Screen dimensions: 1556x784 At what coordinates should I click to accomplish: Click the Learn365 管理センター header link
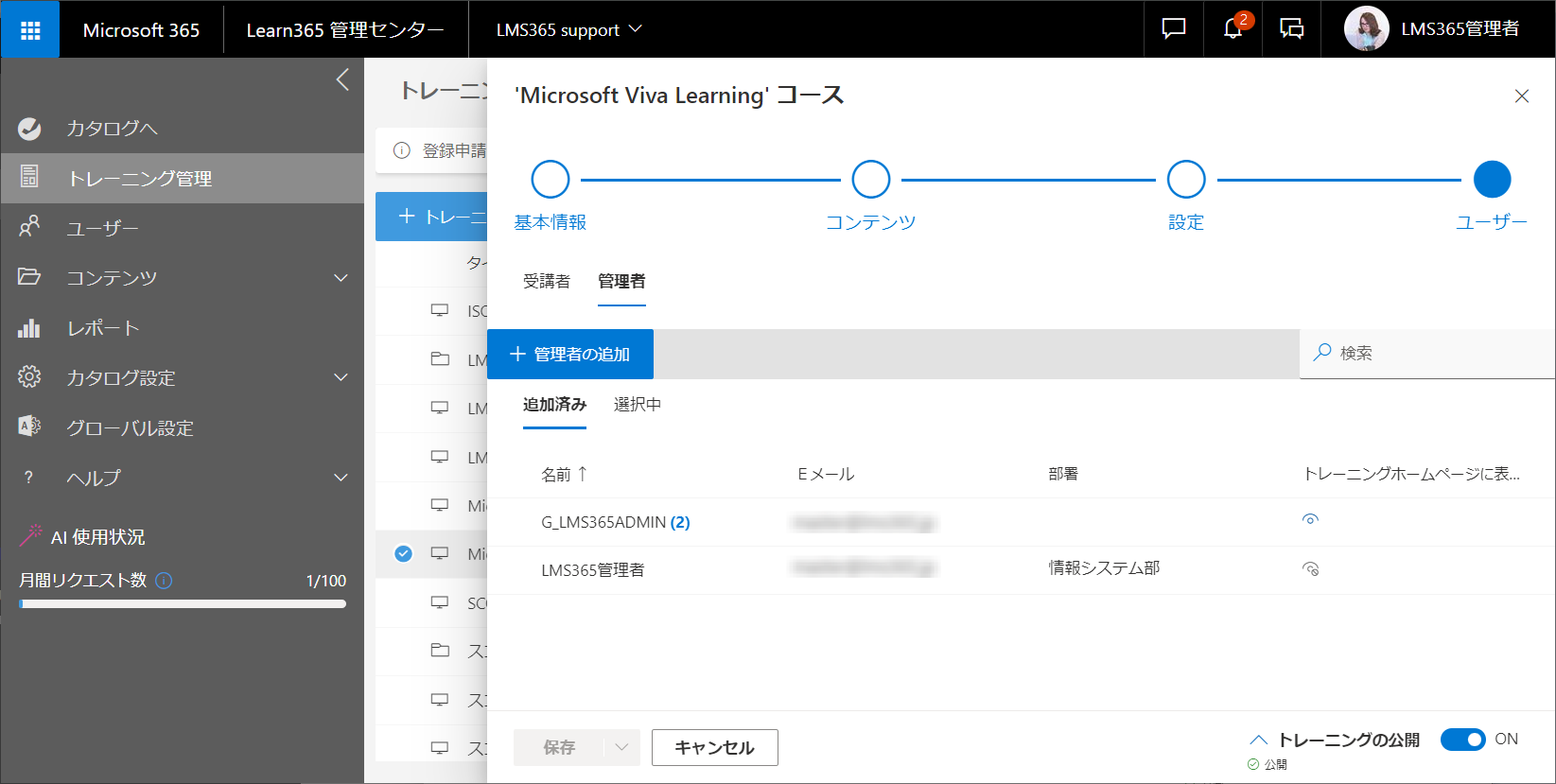click(345, 29)
